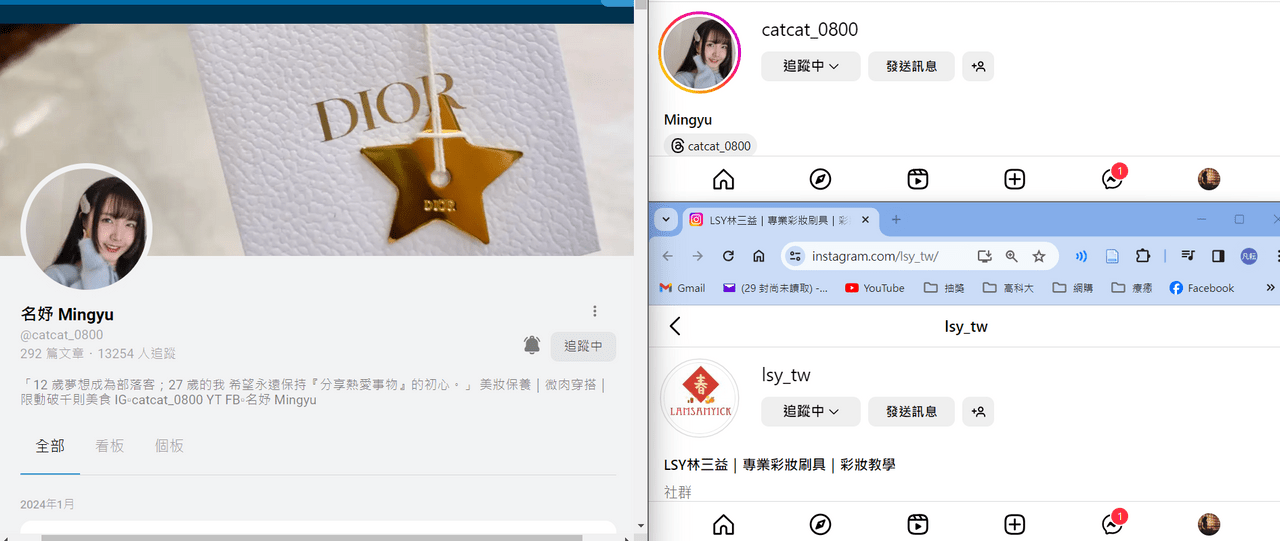Open media controls icon in Chrome toolbar
Image resolution: width=1280 pixels, height=541 pixels.
pos(1188,256)
